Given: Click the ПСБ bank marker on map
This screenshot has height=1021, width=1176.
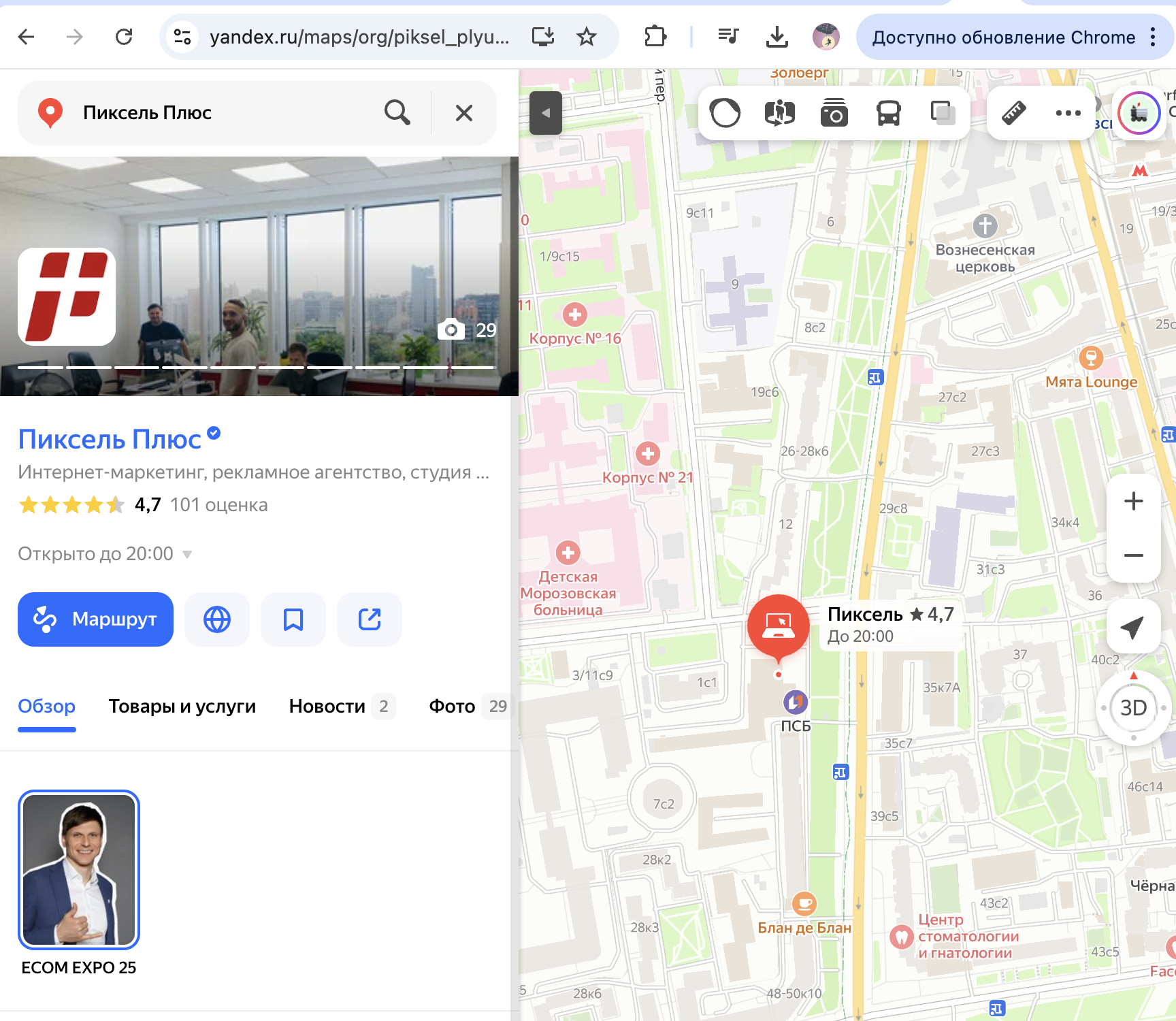Looking at the screenshot, I should click(796, 702).
